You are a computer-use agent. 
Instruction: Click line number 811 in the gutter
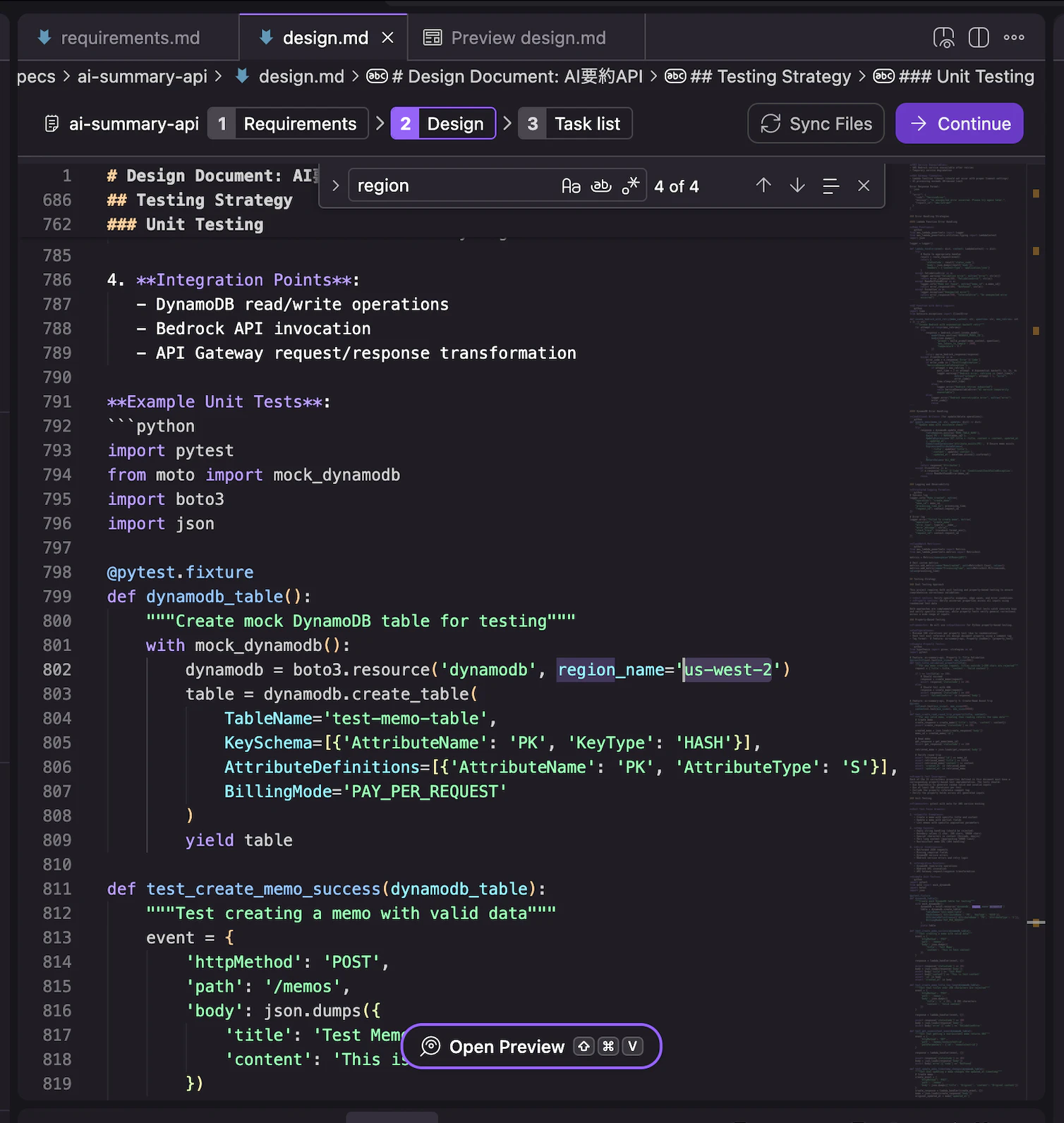tap(57, 889)
